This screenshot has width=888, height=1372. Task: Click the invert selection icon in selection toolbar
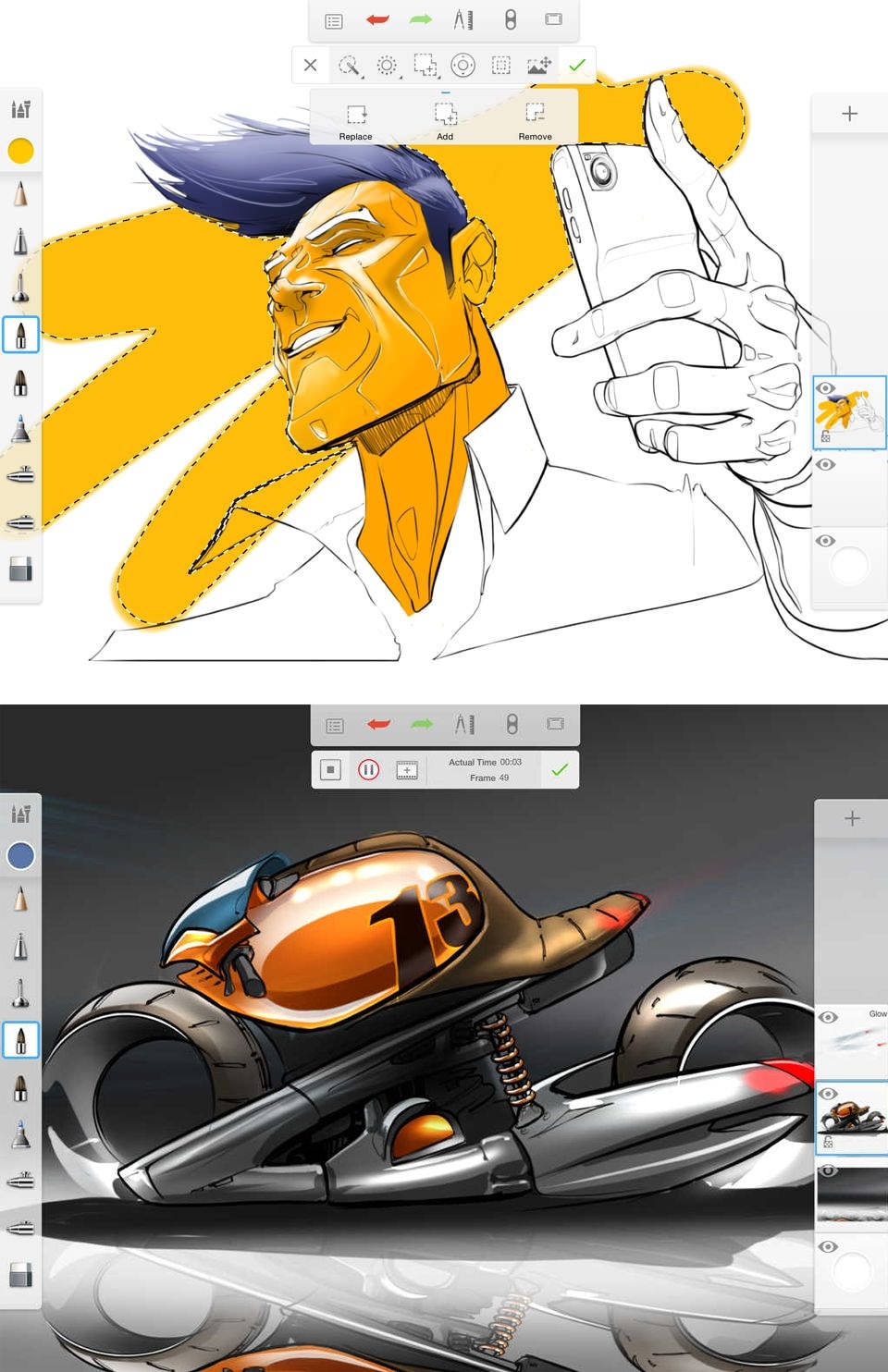point(500,66)
